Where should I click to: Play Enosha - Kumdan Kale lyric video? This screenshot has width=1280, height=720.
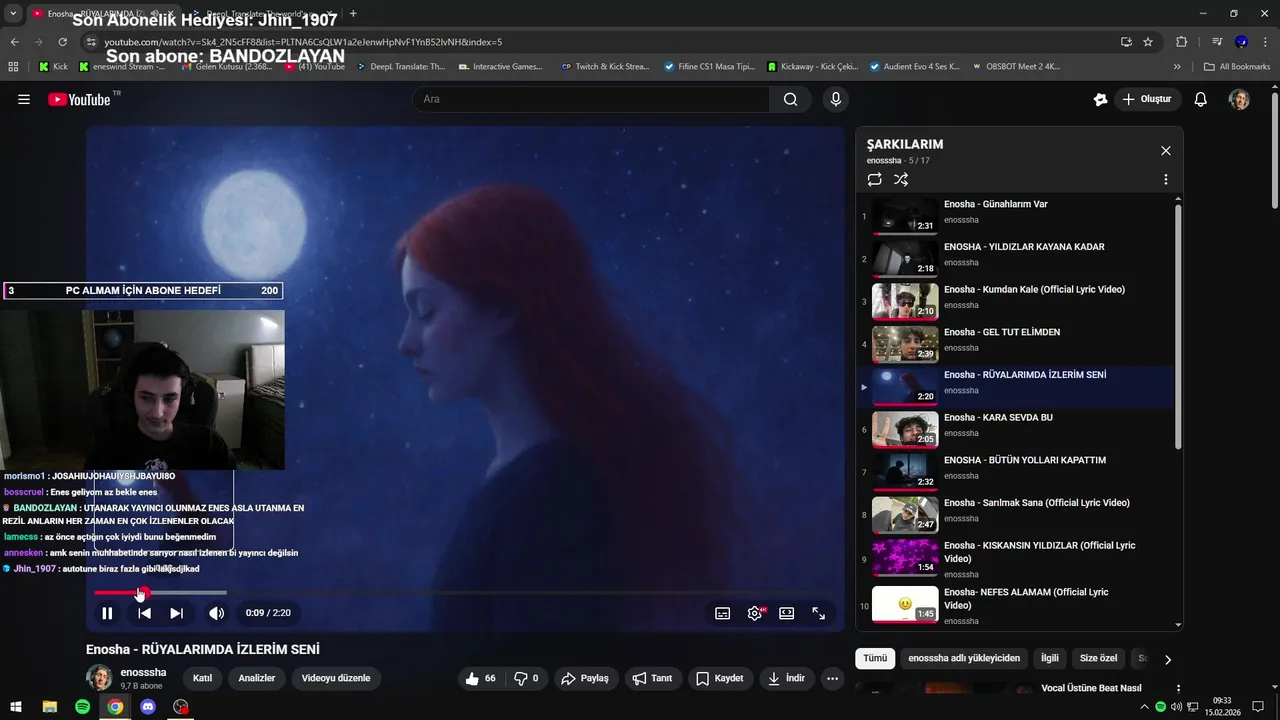[x=1015, y=301]
